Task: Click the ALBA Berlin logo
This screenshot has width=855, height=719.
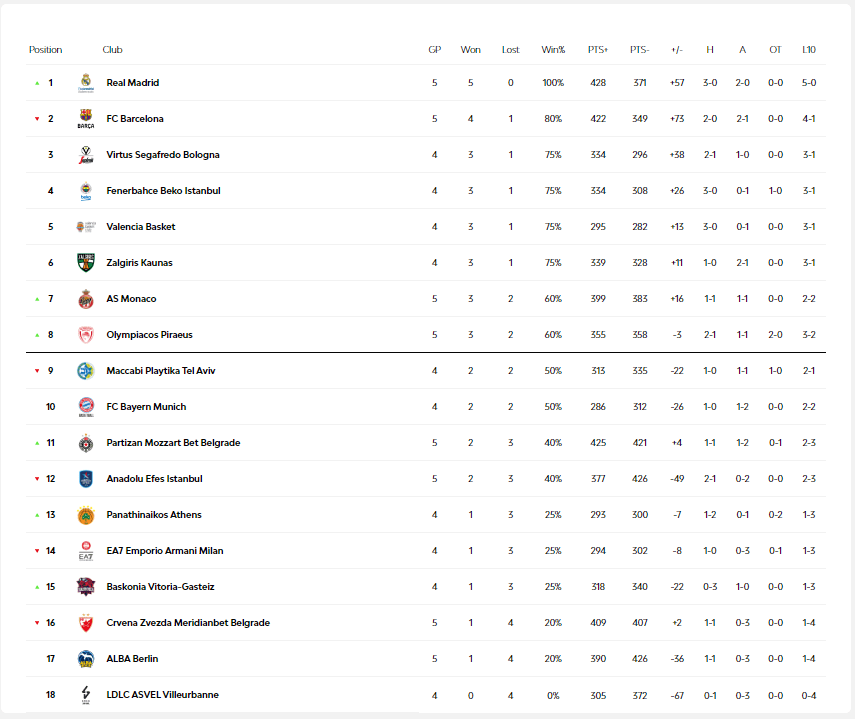Action: pyautogui.click(x=85, y=659)
